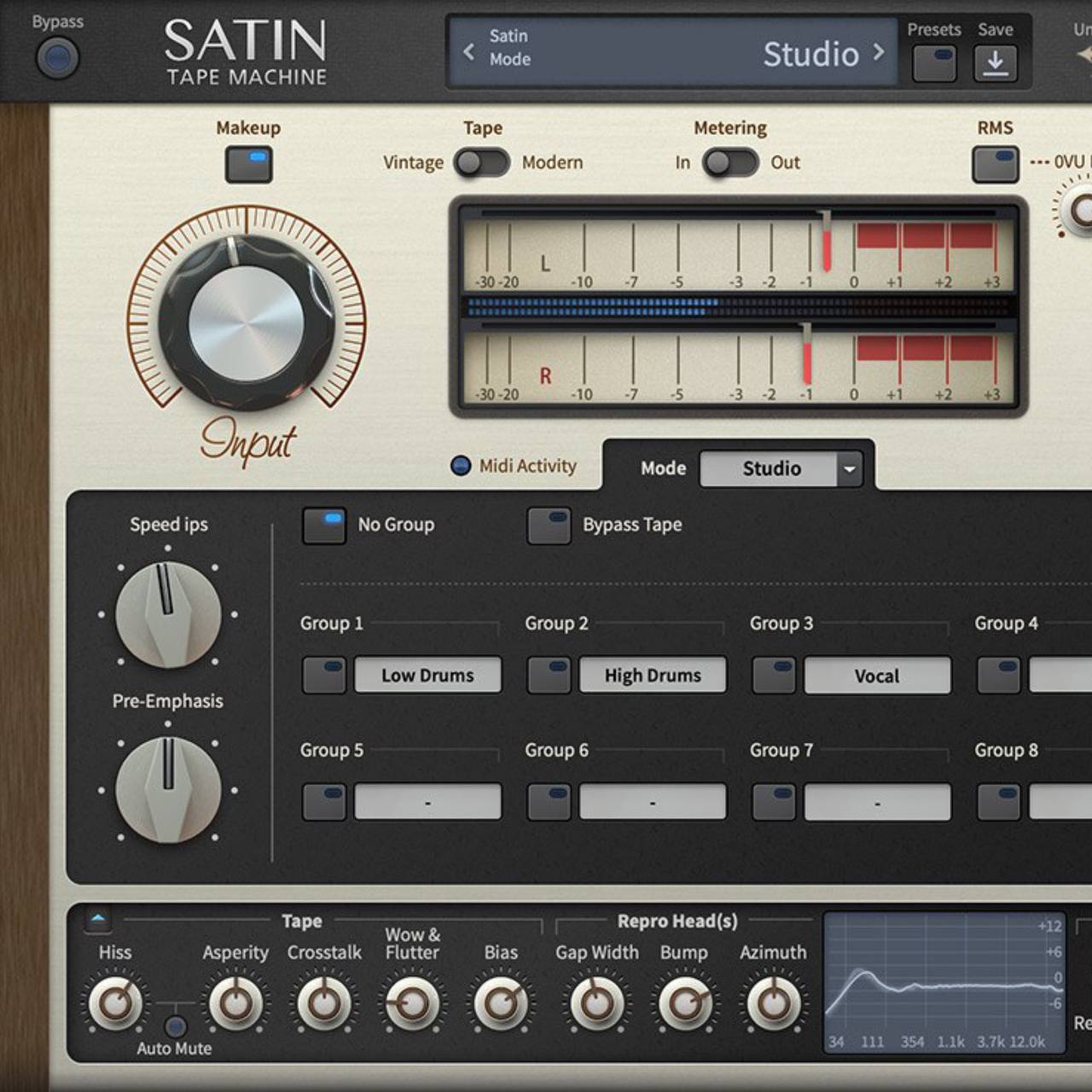1092x1092 pixels.
Task: Click the Midi Activity indicator
Action: click(x=461, y=466)
